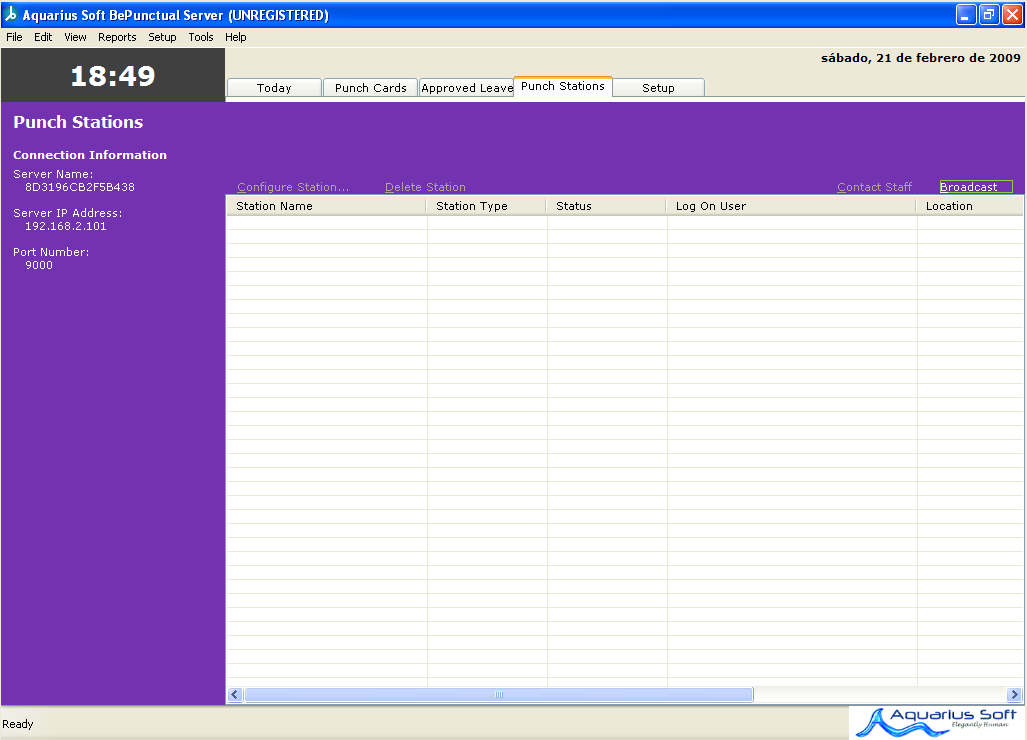Open the Edit menu
The width and height of the screenshot is (1027, 740).
[x=43, y=37]
